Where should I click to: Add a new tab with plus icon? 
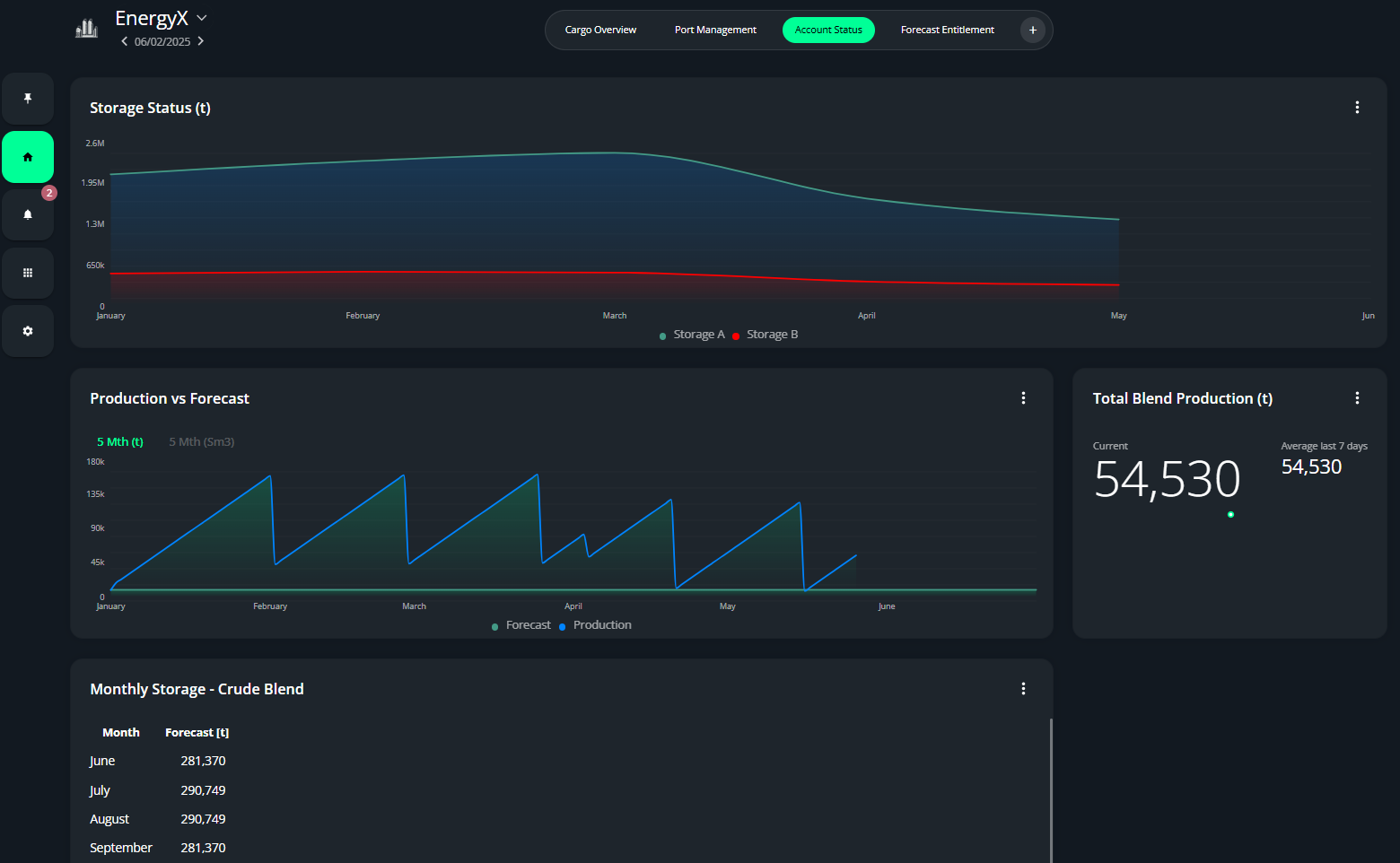[x=1032, y=31]
